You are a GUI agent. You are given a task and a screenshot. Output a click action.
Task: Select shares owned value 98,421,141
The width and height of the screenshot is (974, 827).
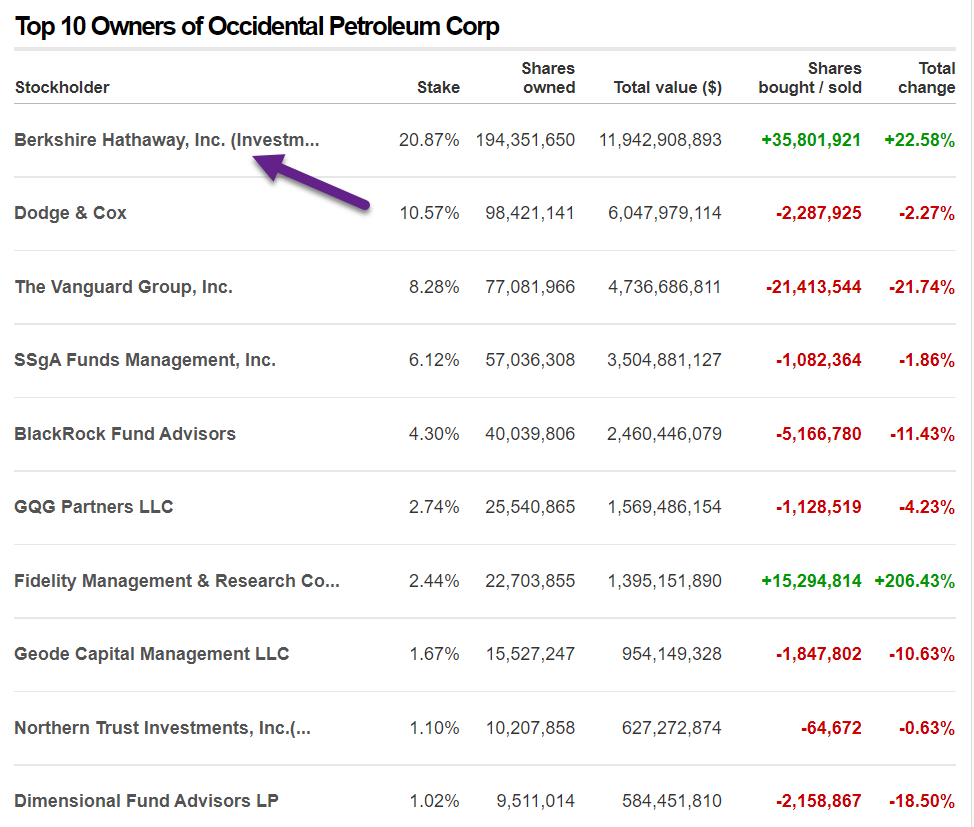tap(530, 213)
